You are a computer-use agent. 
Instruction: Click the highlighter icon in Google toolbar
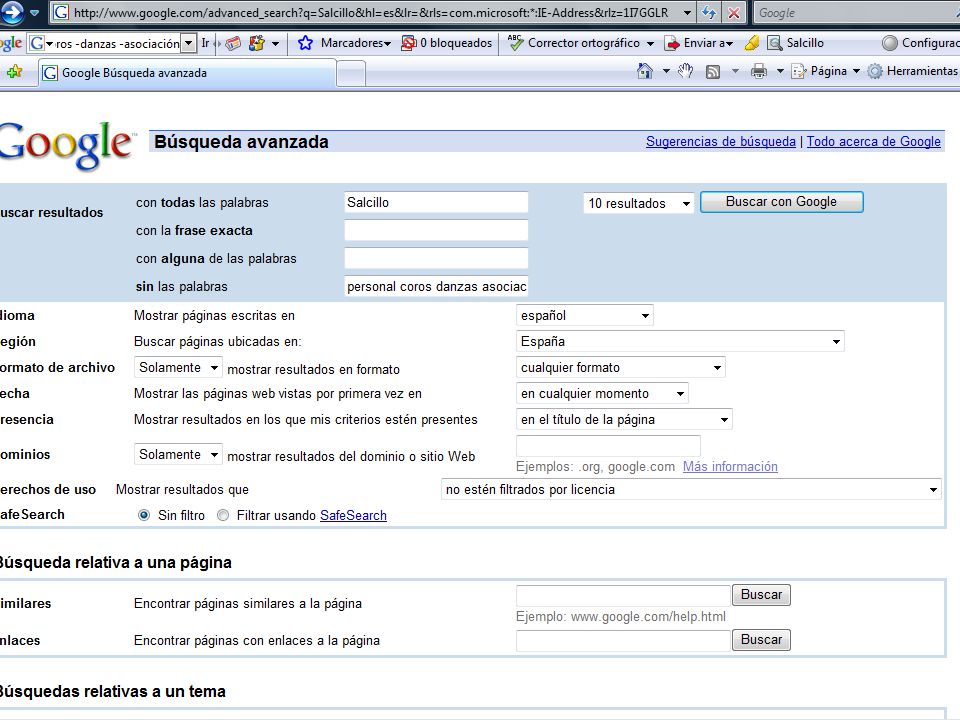(752, 43)
